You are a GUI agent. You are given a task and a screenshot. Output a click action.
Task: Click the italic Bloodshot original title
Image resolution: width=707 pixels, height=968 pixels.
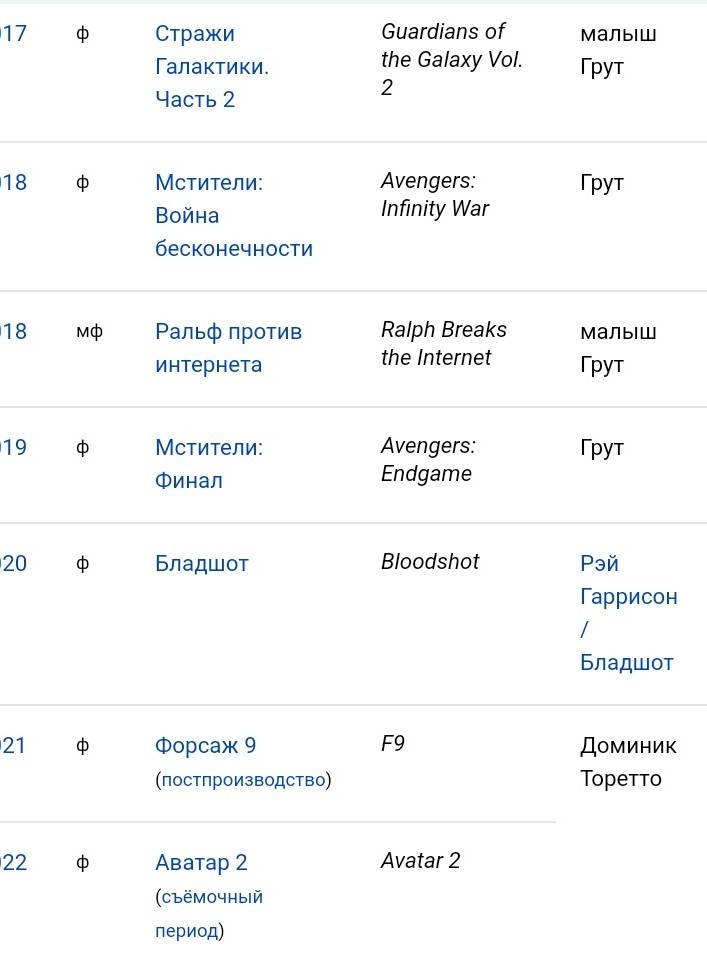tap(430, 562)
